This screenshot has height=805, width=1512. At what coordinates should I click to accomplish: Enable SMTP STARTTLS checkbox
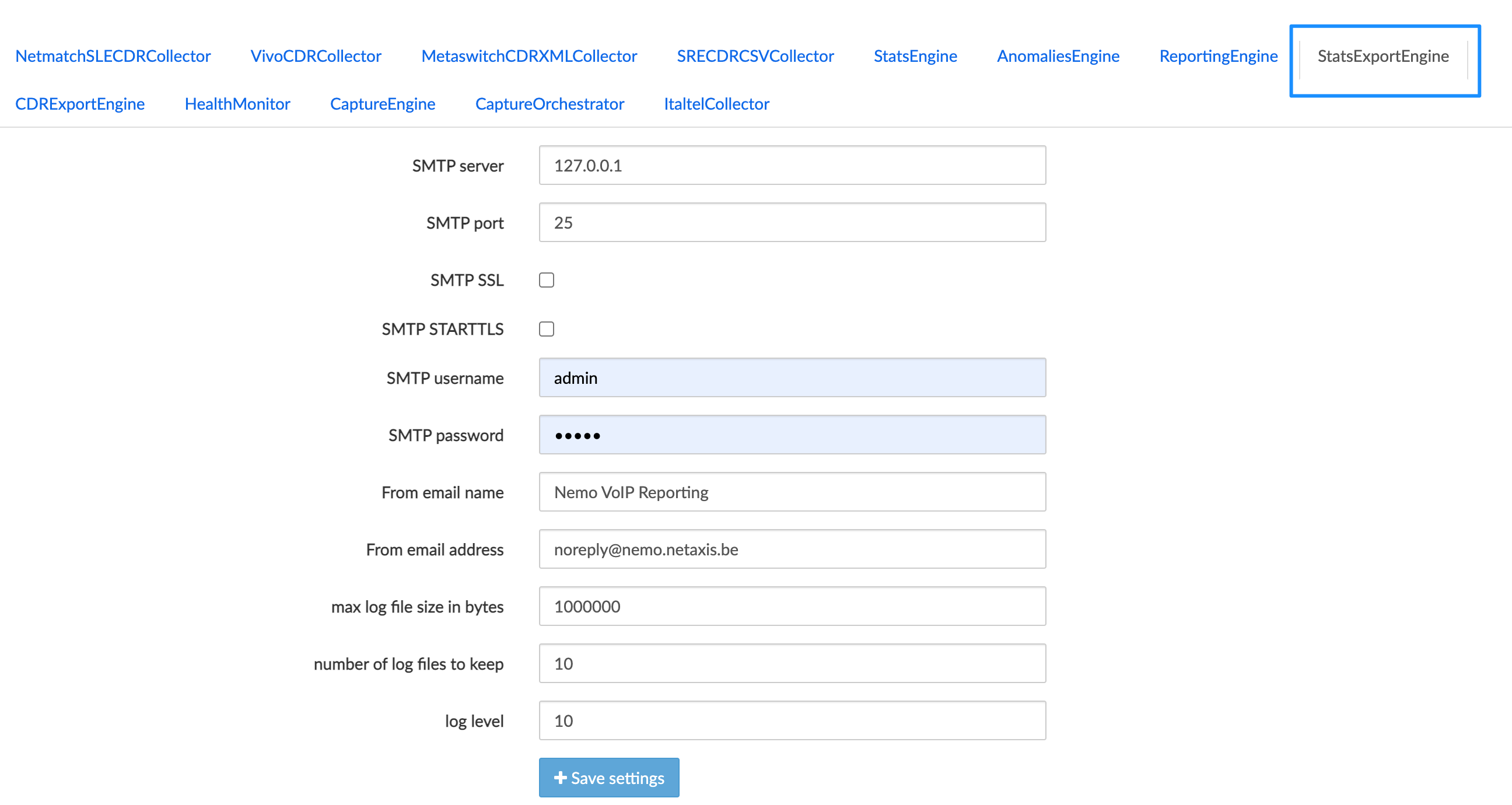(x=548, y=329)
